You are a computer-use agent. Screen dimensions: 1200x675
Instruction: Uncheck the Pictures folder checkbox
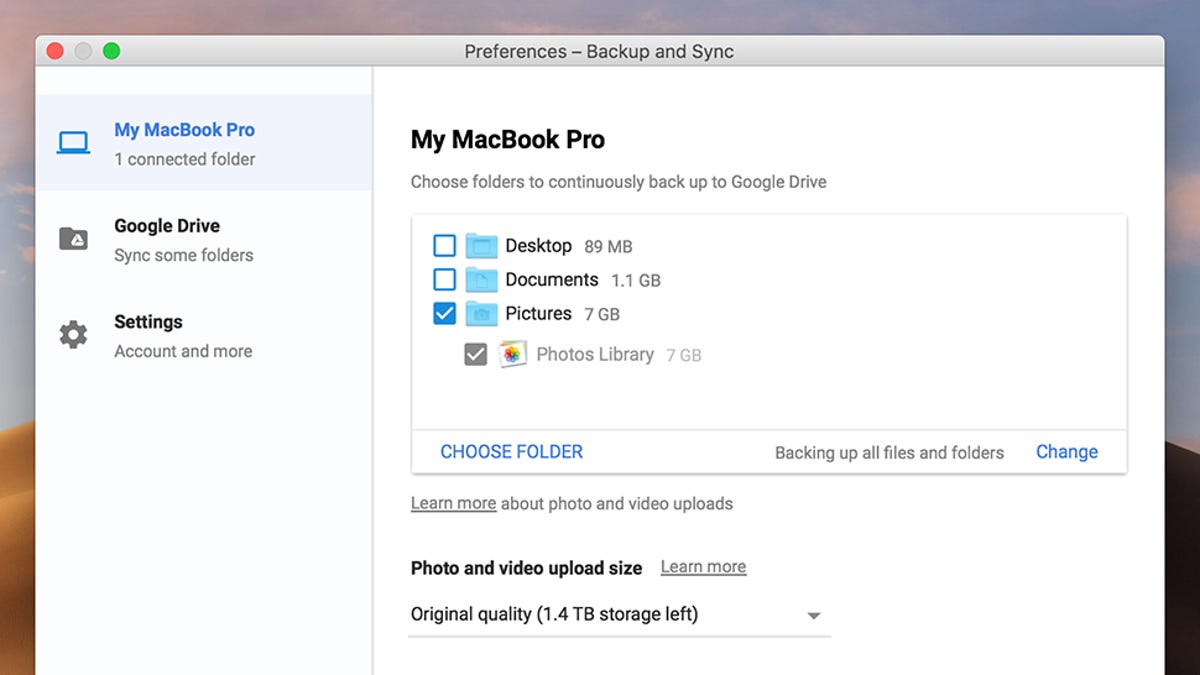point(444,313)
